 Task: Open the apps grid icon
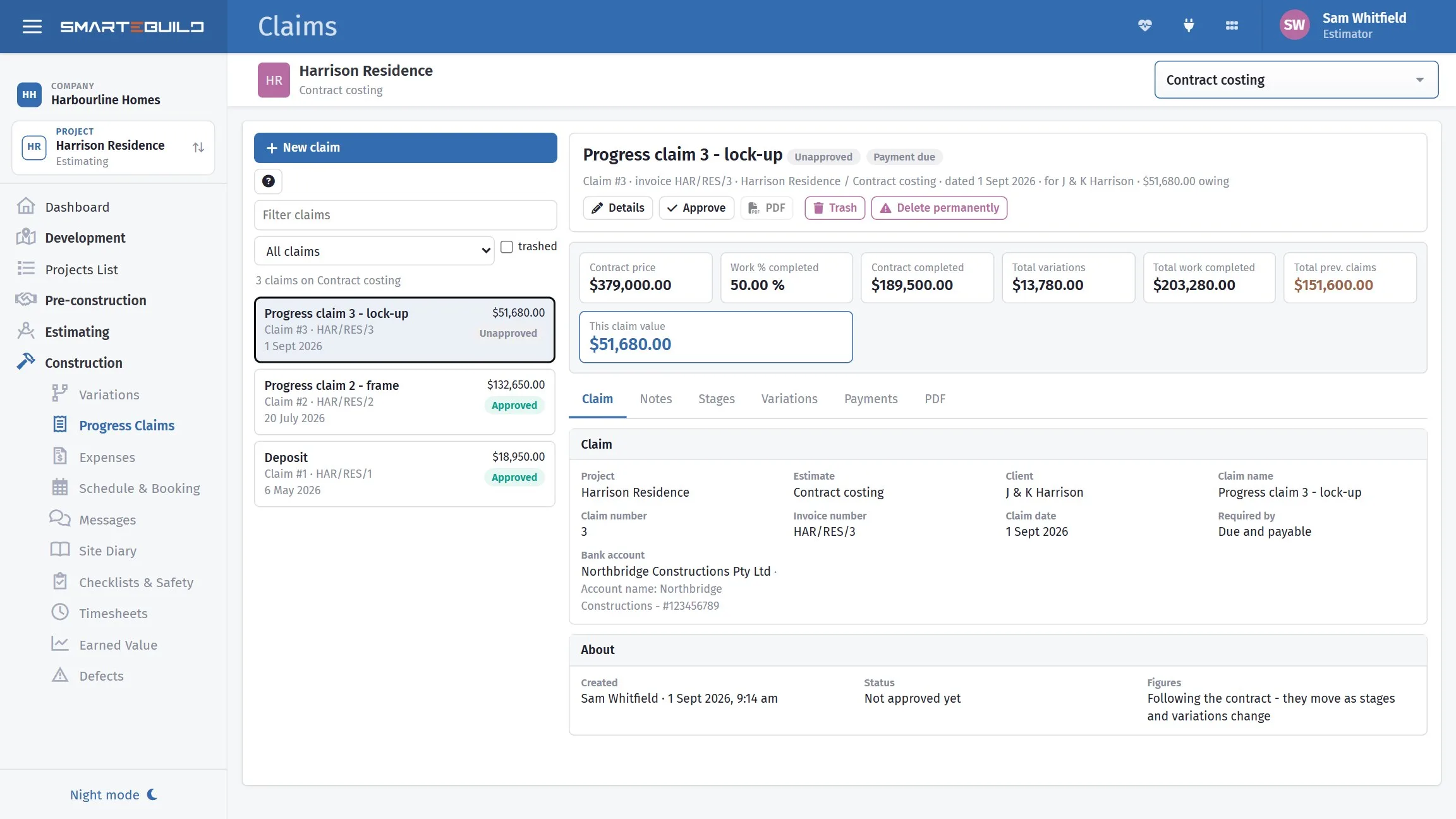pos(1232,25)
